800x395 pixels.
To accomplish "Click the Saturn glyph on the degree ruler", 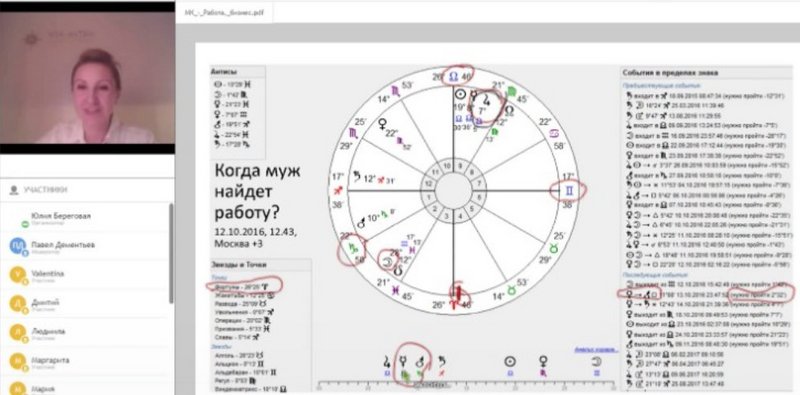I will click(442, 362).
